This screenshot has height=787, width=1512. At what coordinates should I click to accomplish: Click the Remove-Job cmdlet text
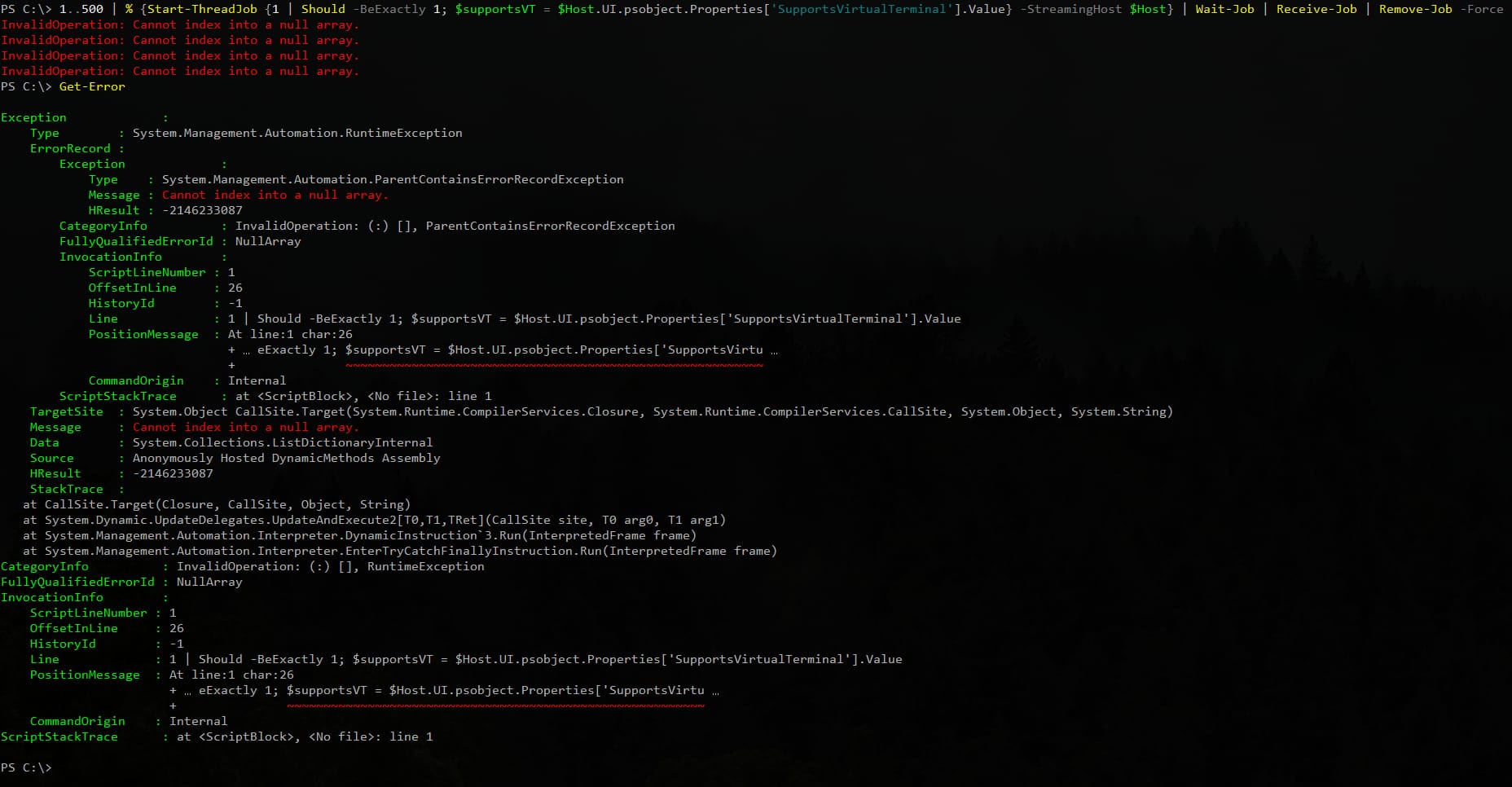tap(1417, 10)
